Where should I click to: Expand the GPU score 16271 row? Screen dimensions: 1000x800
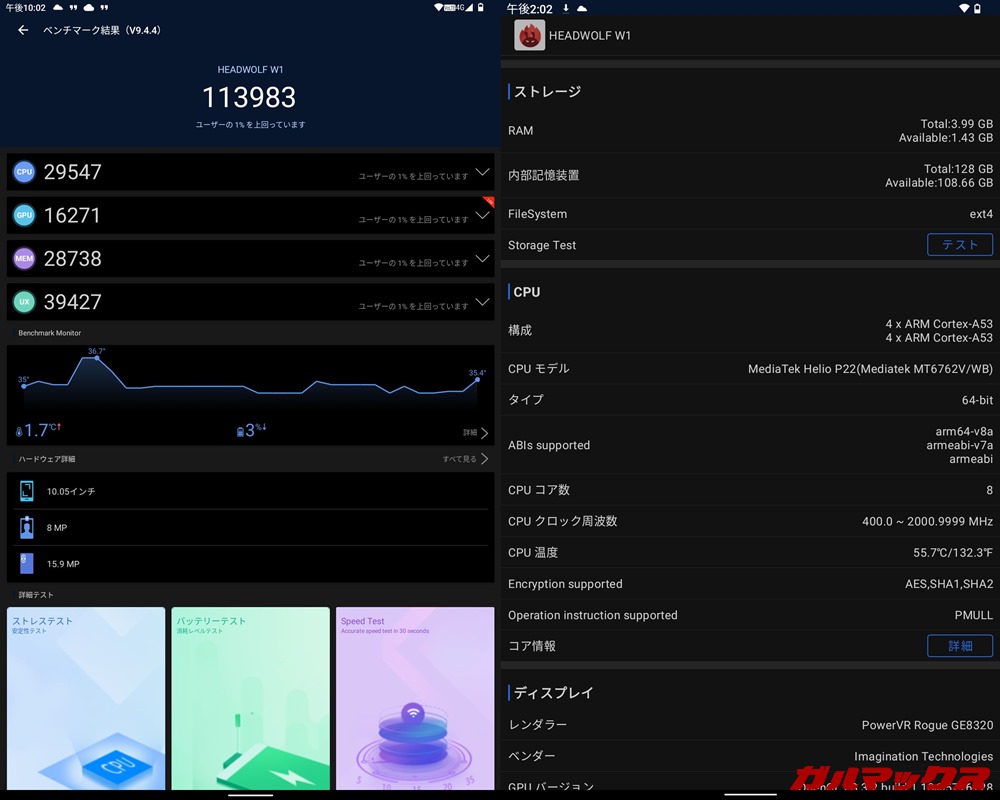[x=482, y=215]
